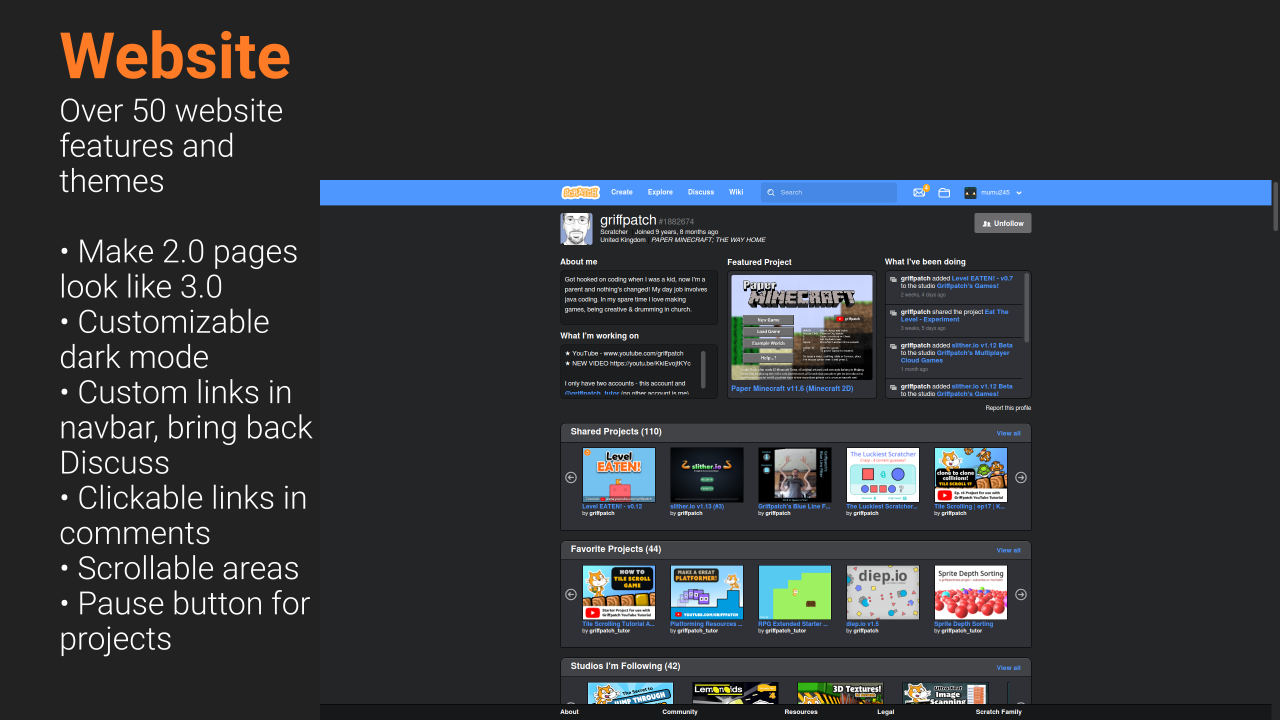Click mumu245 account avatar icon
1280x720 pixels.
tap(970, 193)
